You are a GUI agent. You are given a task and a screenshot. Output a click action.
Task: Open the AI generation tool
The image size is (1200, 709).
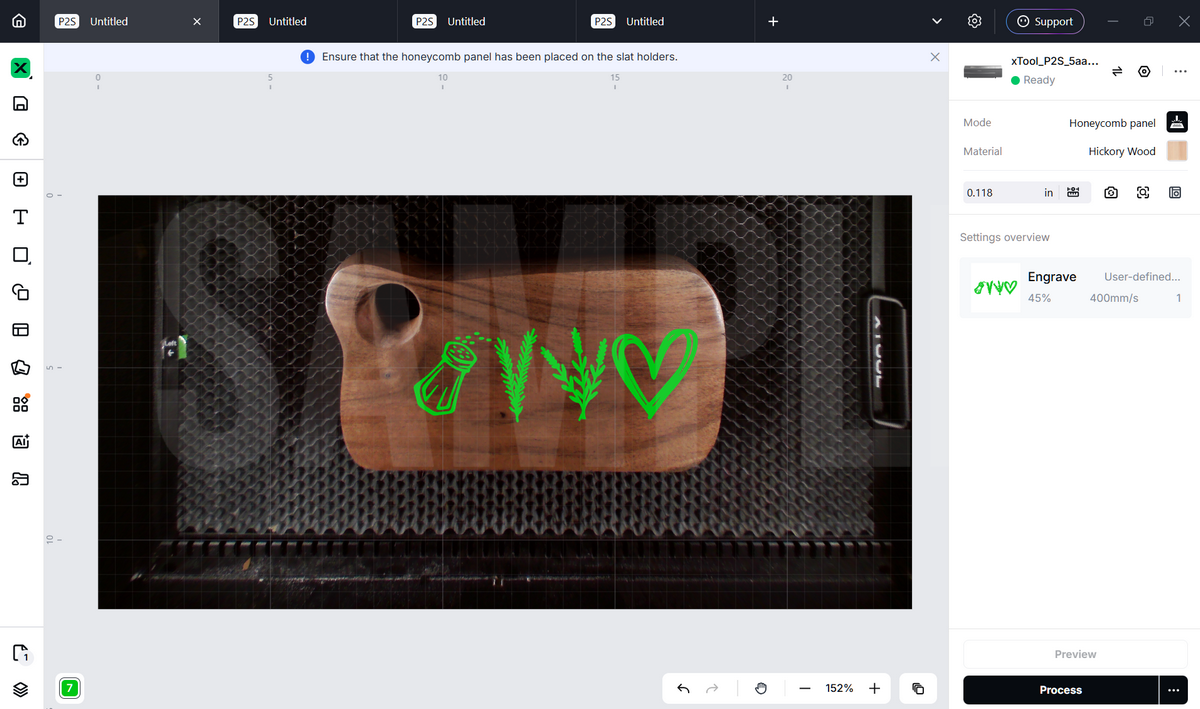tap(20, 441)
